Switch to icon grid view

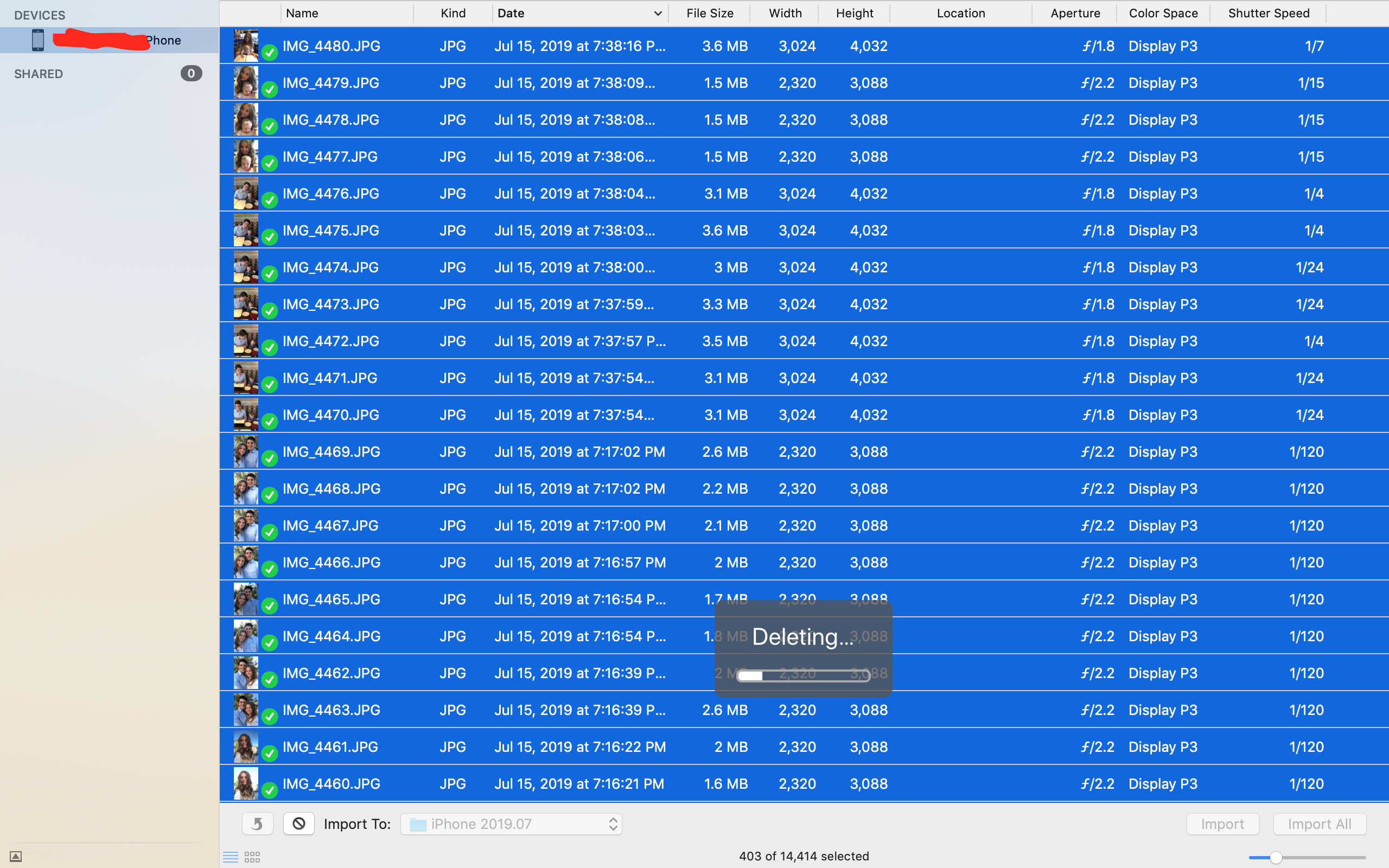coord(252,857)
